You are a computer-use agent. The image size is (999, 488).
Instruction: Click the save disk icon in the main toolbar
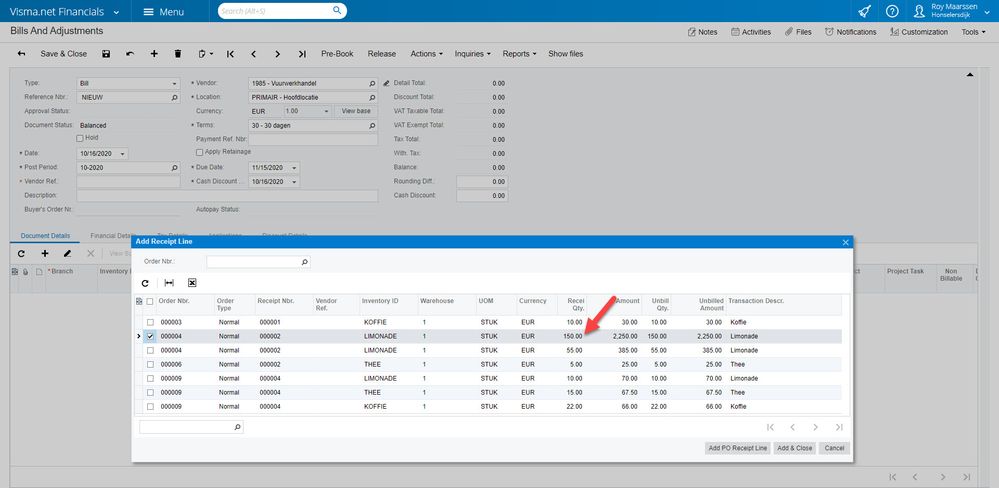tap(106, 53)
